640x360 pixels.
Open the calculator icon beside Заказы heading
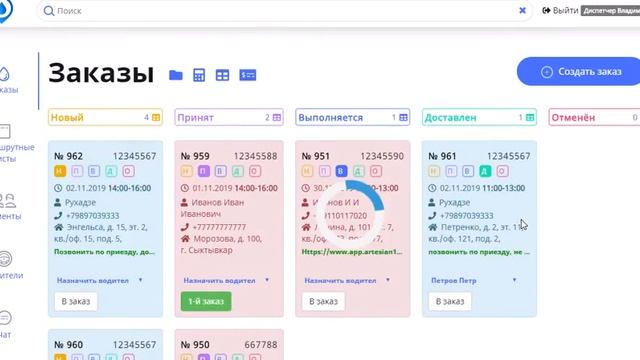[x=199, y=75]
